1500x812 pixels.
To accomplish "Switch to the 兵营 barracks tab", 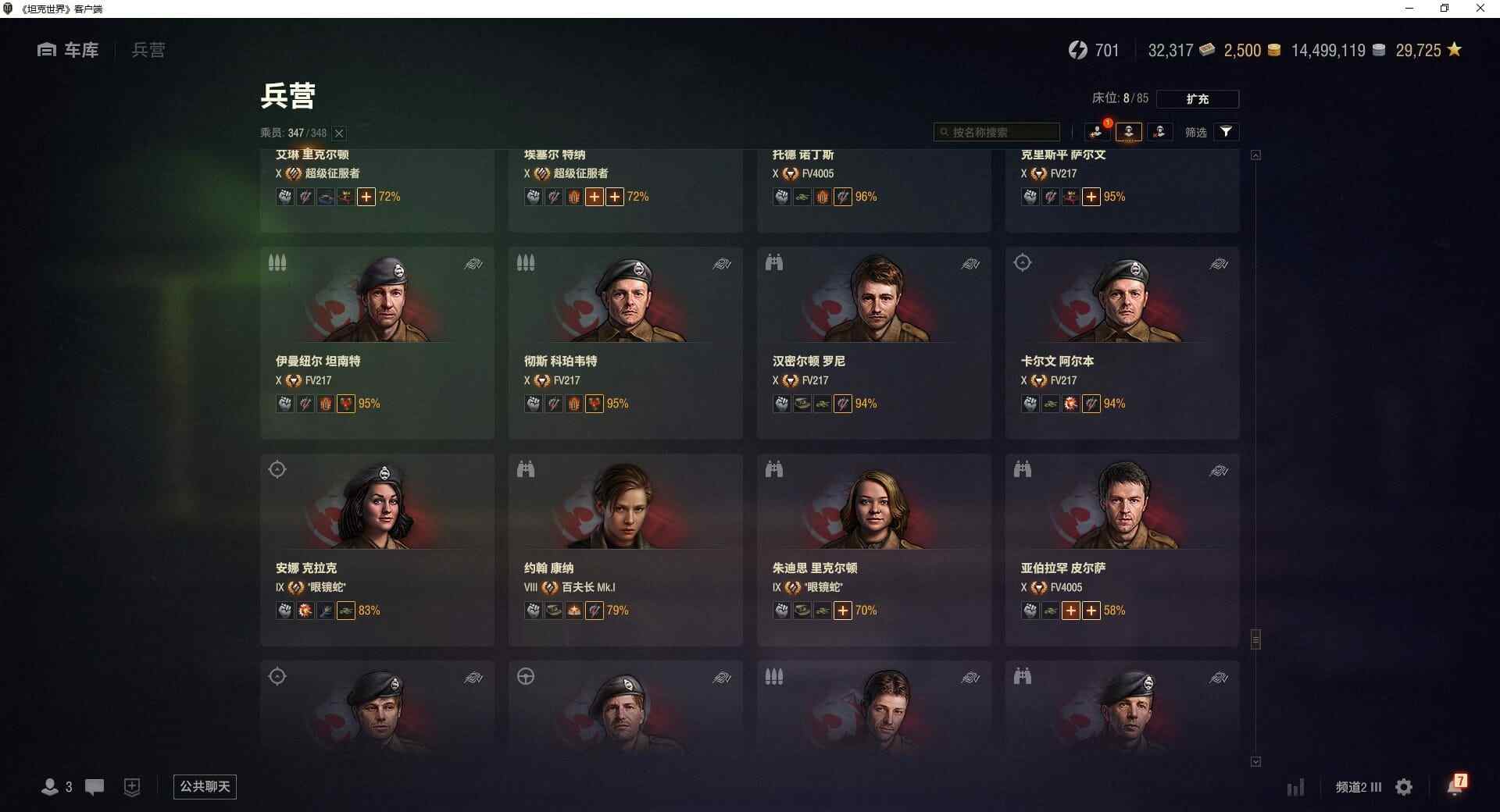I will 148,50.
